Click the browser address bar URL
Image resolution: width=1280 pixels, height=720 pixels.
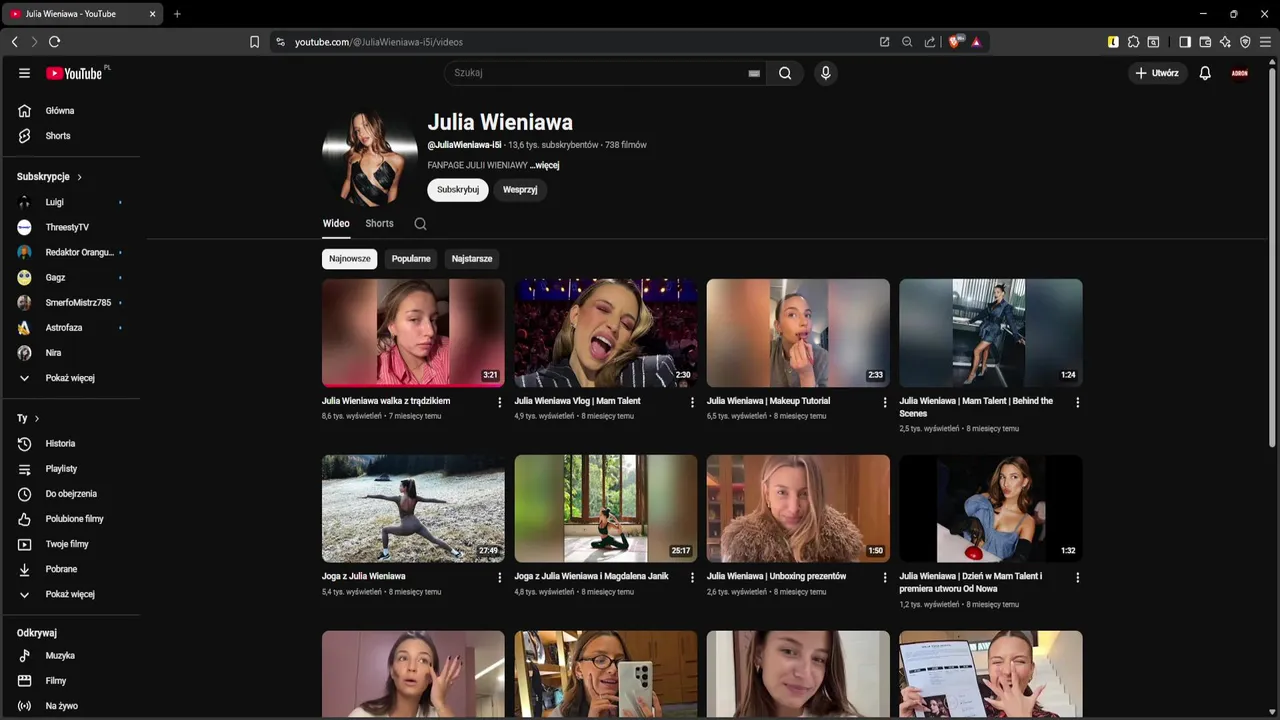click(379, 42)
